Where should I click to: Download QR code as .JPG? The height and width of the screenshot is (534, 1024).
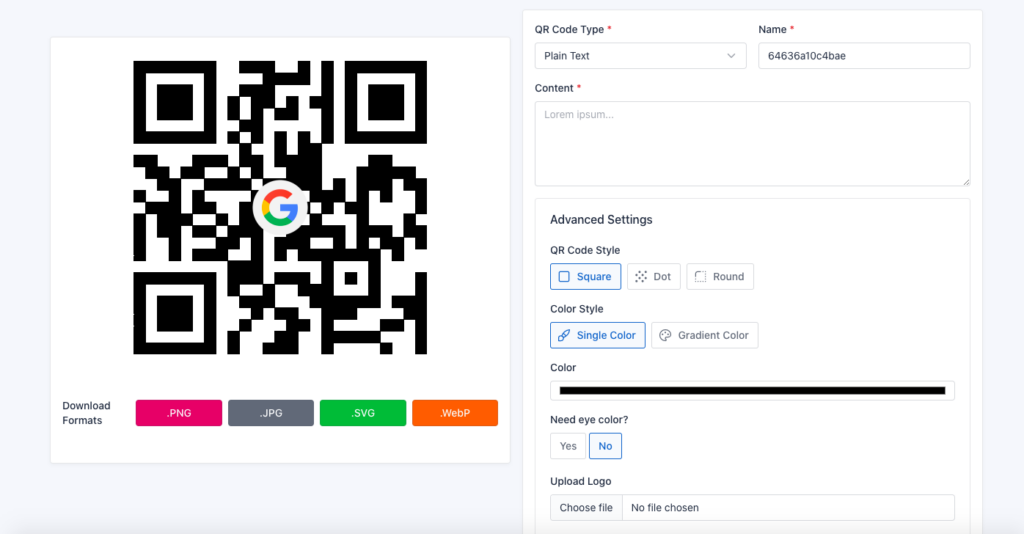(x=271, y=413)
